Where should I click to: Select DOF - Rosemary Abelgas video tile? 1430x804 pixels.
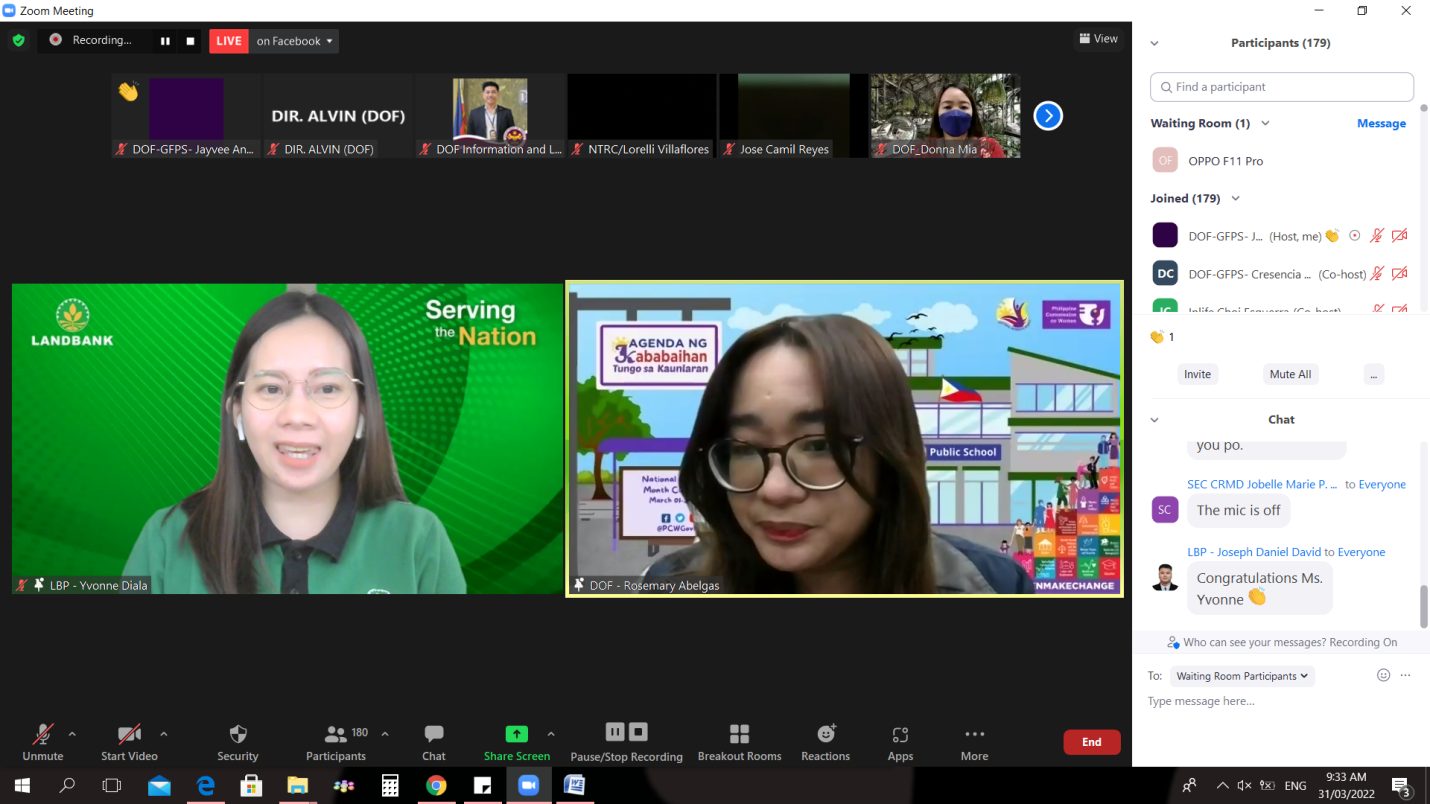tap(844, 439)
